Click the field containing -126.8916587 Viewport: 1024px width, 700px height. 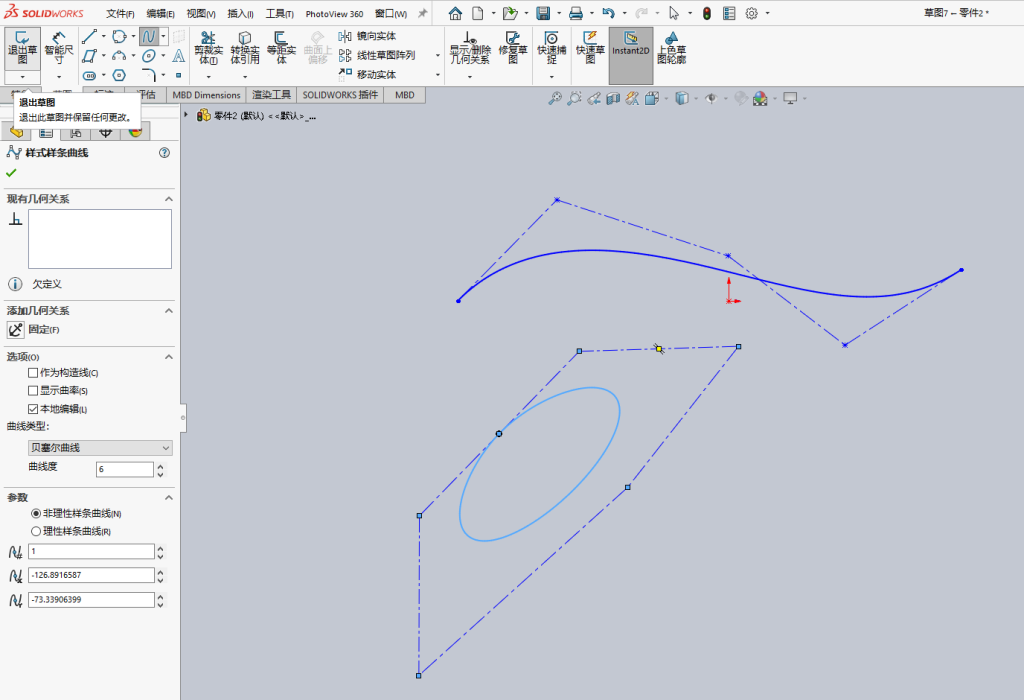[91, 575]
